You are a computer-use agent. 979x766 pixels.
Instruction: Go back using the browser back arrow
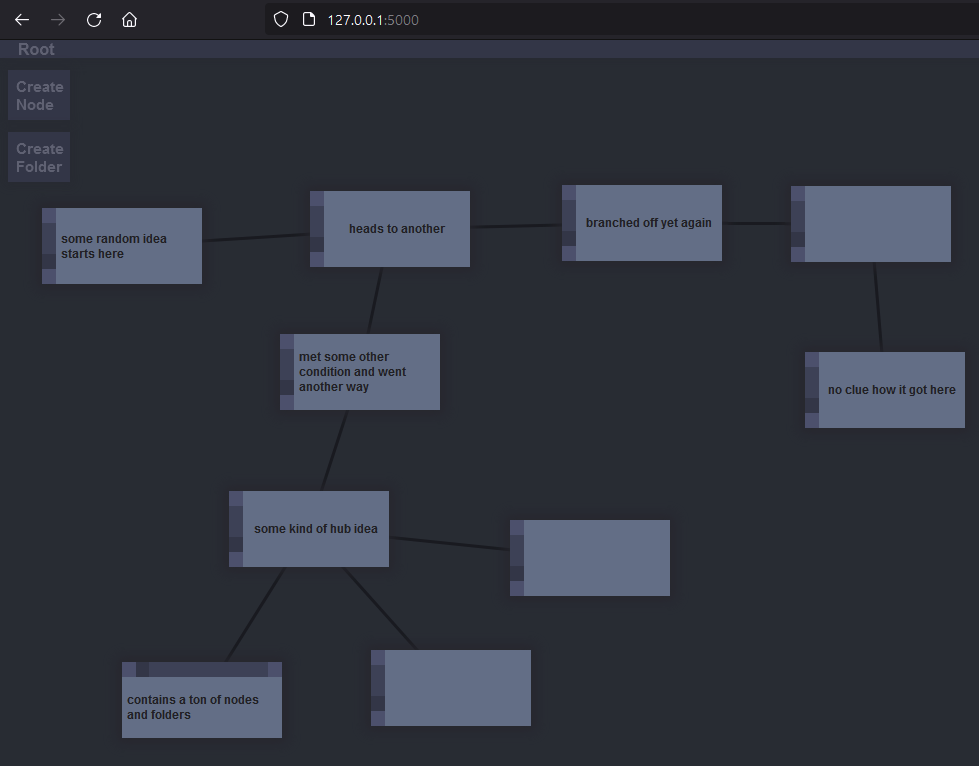click(22, 20)
